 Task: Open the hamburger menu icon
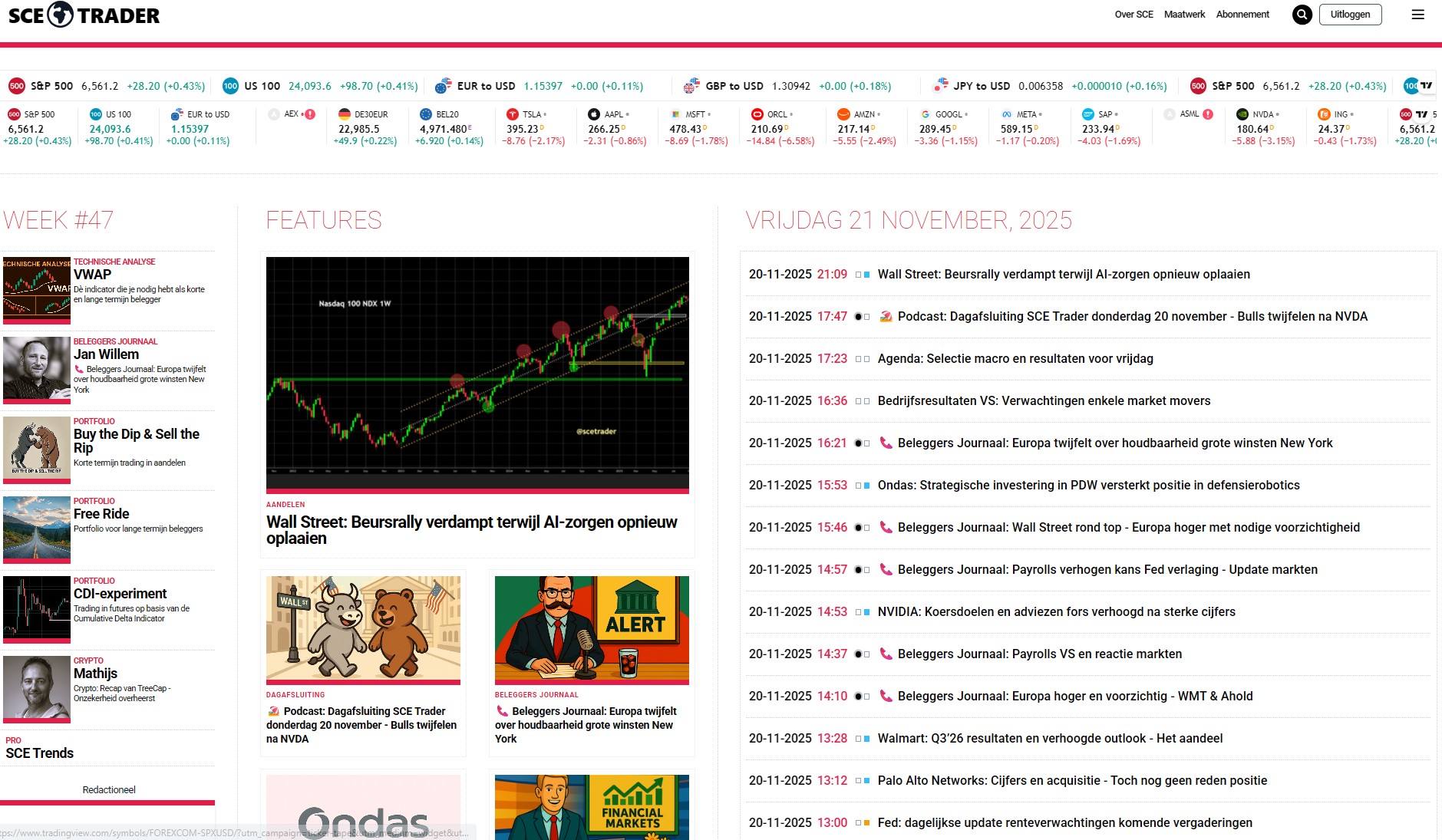[1418, 15]
